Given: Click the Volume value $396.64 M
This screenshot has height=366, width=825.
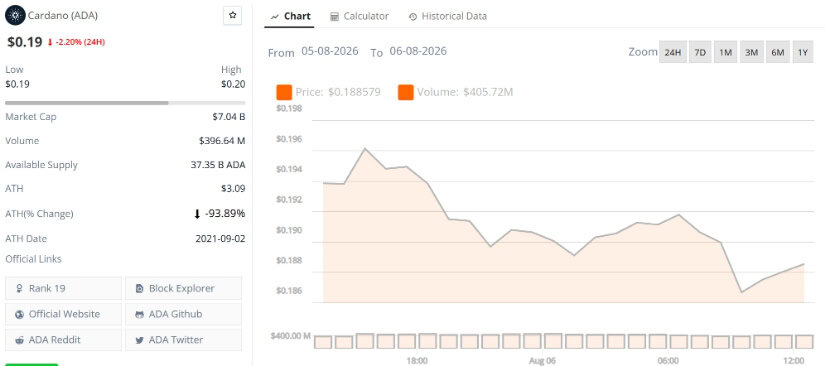Looking at the screenshot, I should 222,140.
